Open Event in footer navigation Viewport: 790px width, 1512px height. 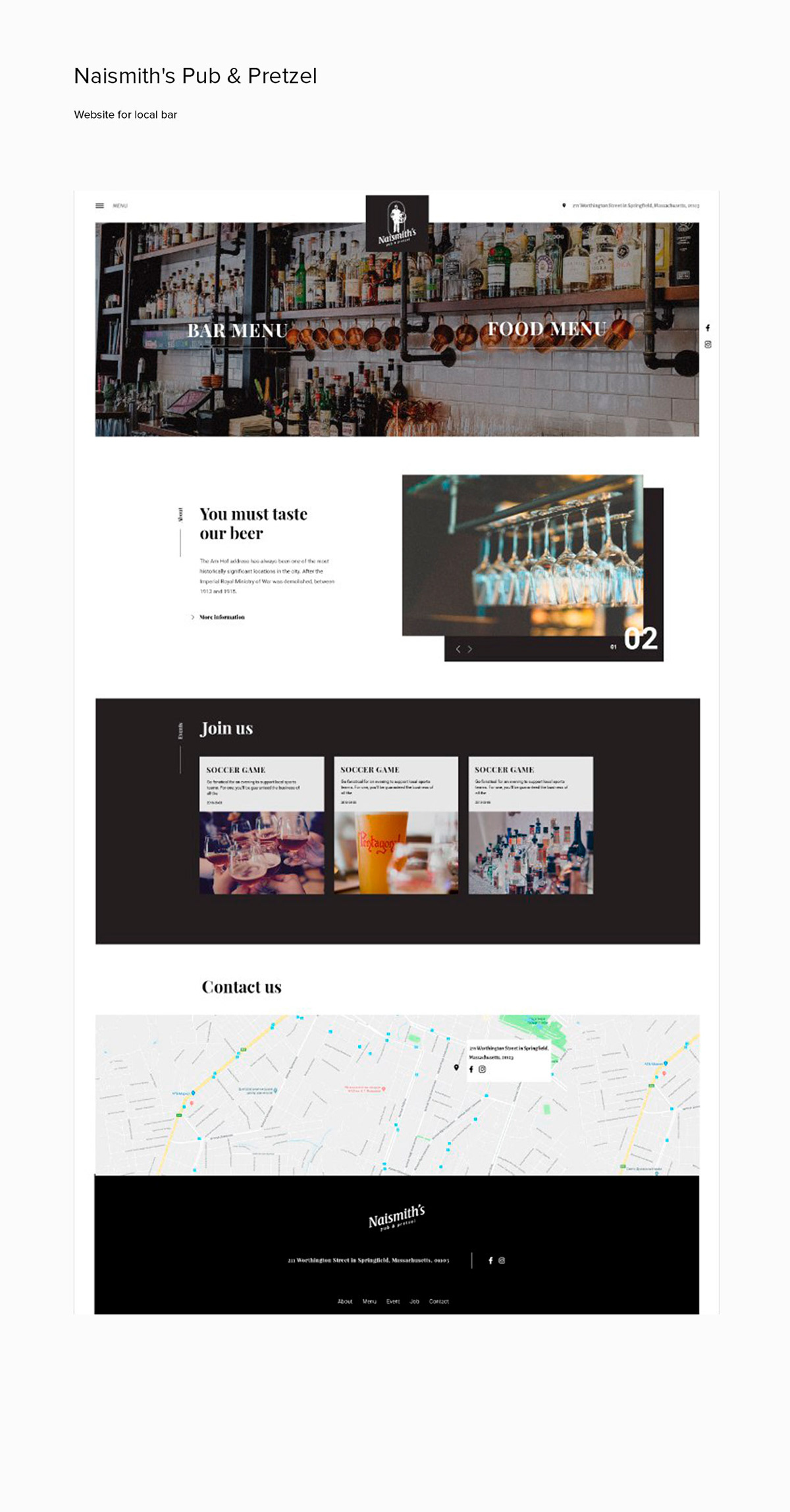tap(393, 1301)
